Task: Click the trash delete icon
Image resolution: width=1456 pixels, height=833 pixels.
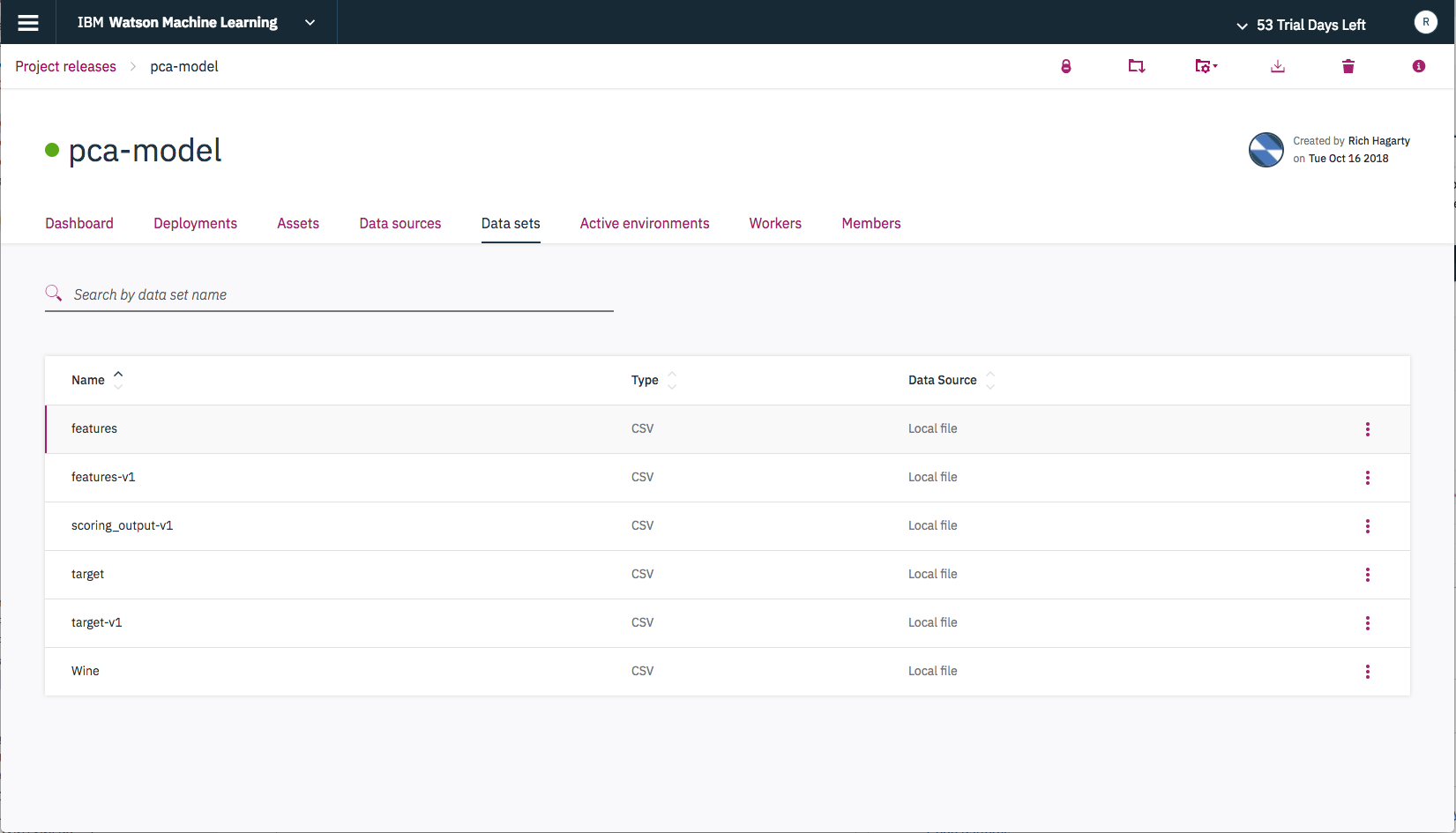Action: point(1348,66)
